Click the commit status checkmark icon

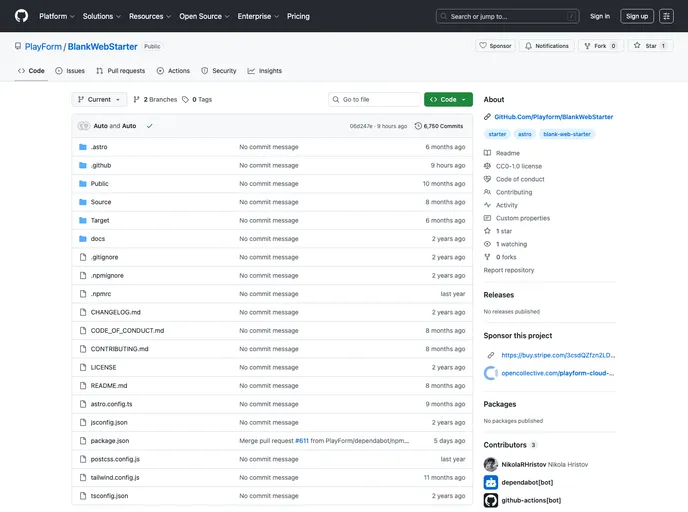pyautogui.click(x=149, y=126)
